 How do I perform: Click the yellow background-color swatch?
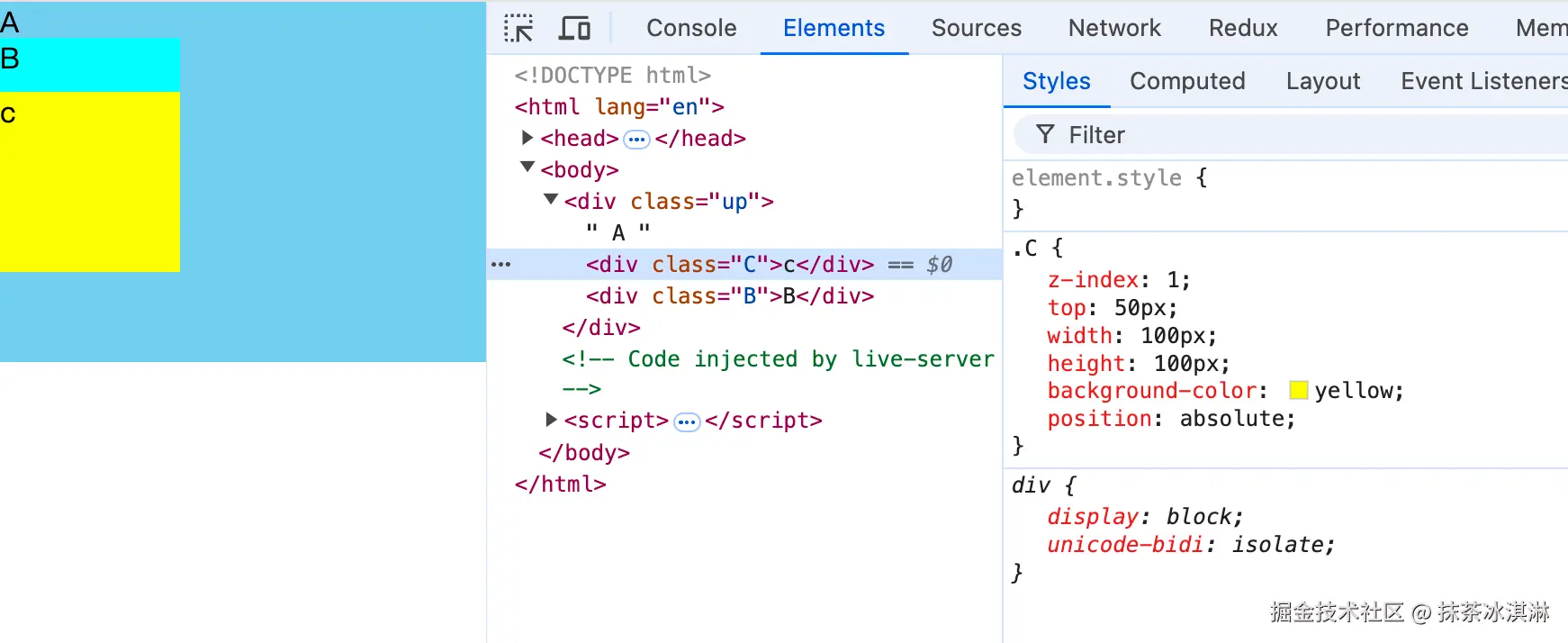click(x=1299, y=390)
